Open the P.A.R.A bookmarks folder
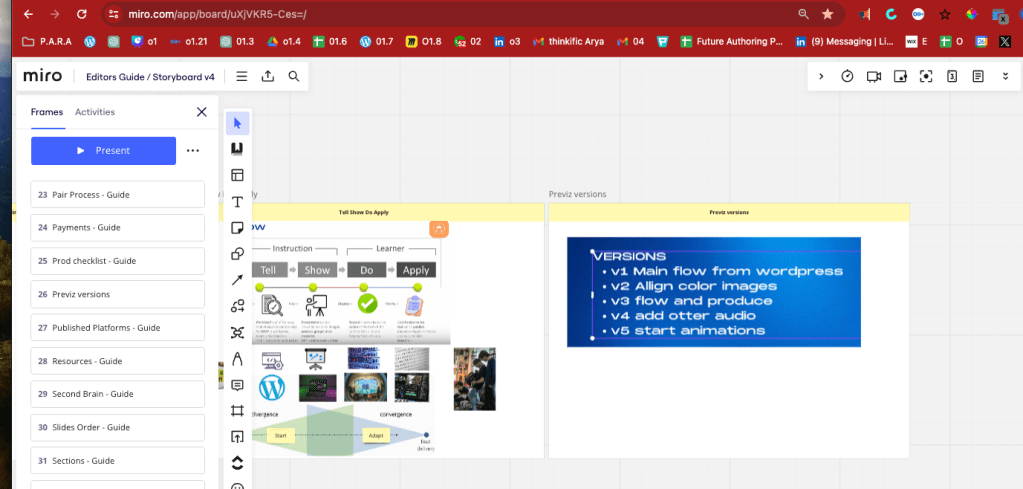This screenshot has height=489, width=1023. coord(47,41)
